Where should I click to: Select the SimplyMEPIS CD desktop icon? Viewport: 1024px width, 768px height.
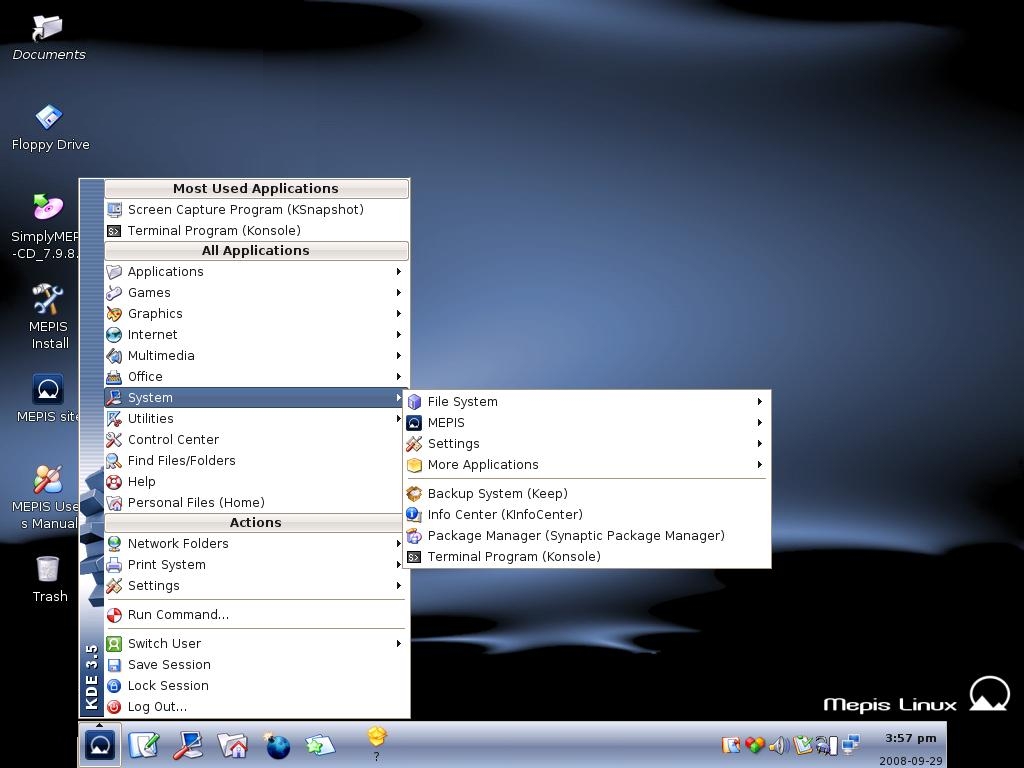click(x=46, y=226)
